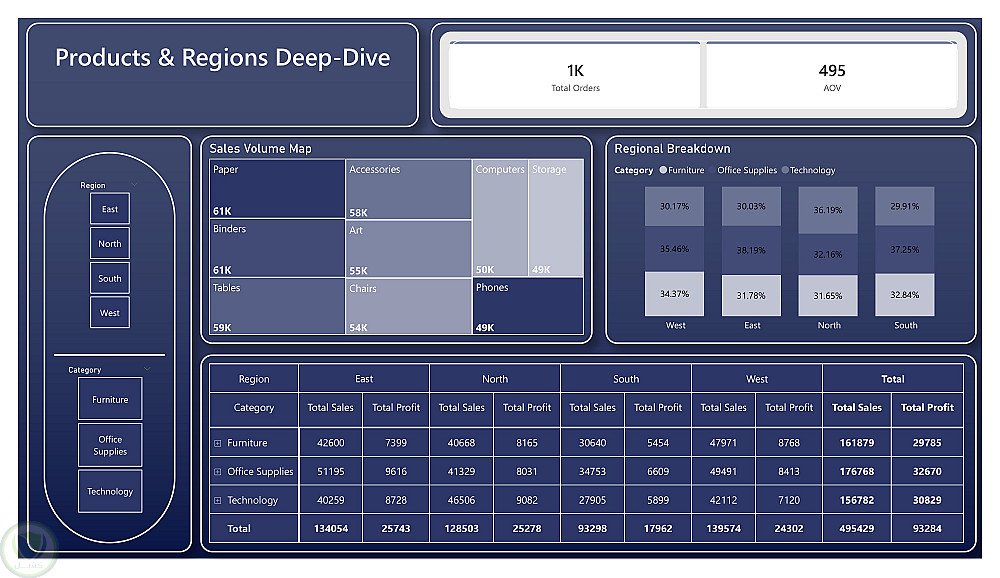
Task: Open the Category slicer chevron dropdown
Action: pyautogui.click(x=147, y=369)
